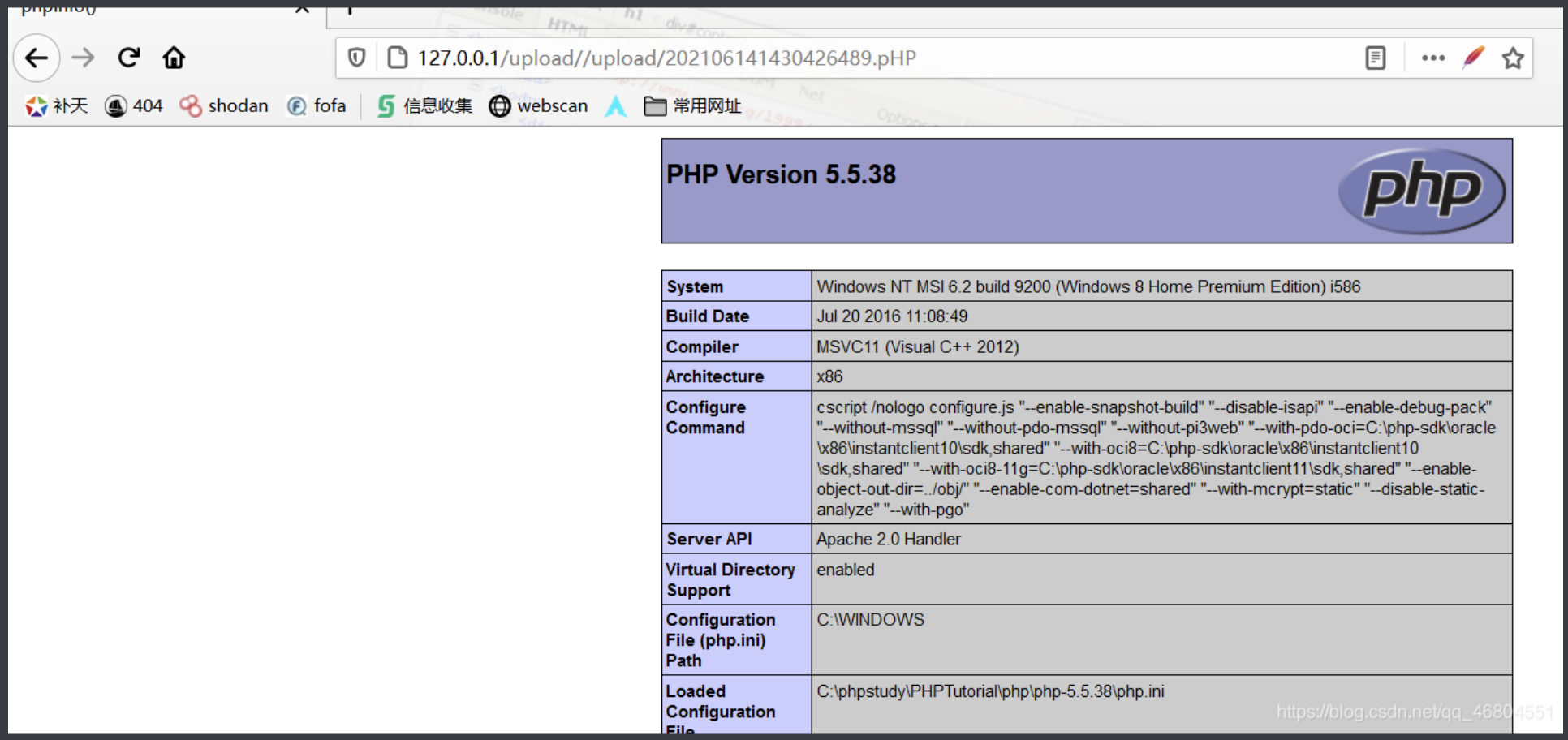The height and width of the screenshot is (740, 1568).
Task: Click the red feather extension icon
Action: click(1473, 58)
